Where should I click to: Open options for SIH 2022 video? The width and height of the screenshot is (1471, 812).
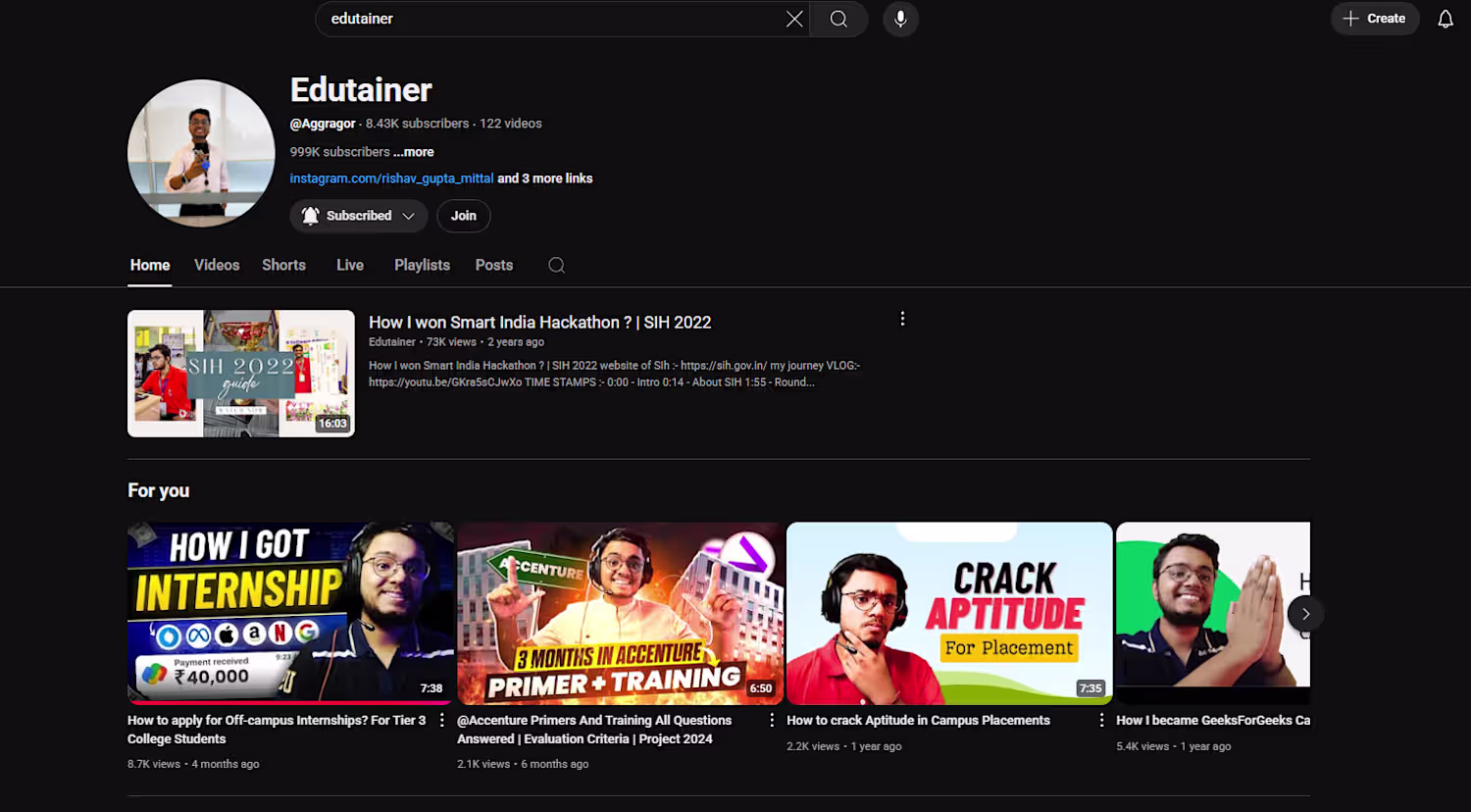[x=902, y=319]
